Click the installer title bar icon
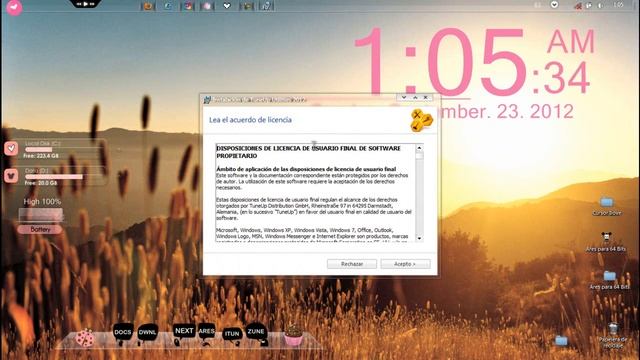The height and width of the screenshot is (360, 640). [207, 99]
